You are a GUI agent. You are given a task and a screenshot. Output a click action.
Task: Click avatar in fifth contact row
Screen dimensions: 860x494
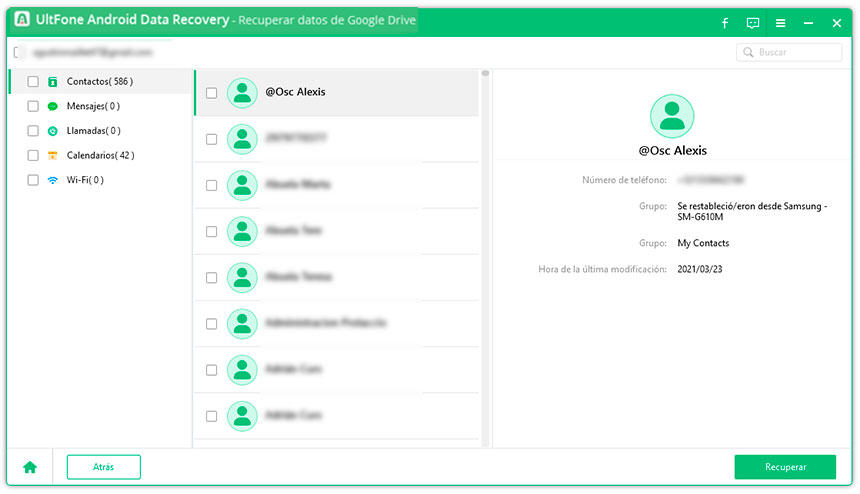tap(242, 277)
